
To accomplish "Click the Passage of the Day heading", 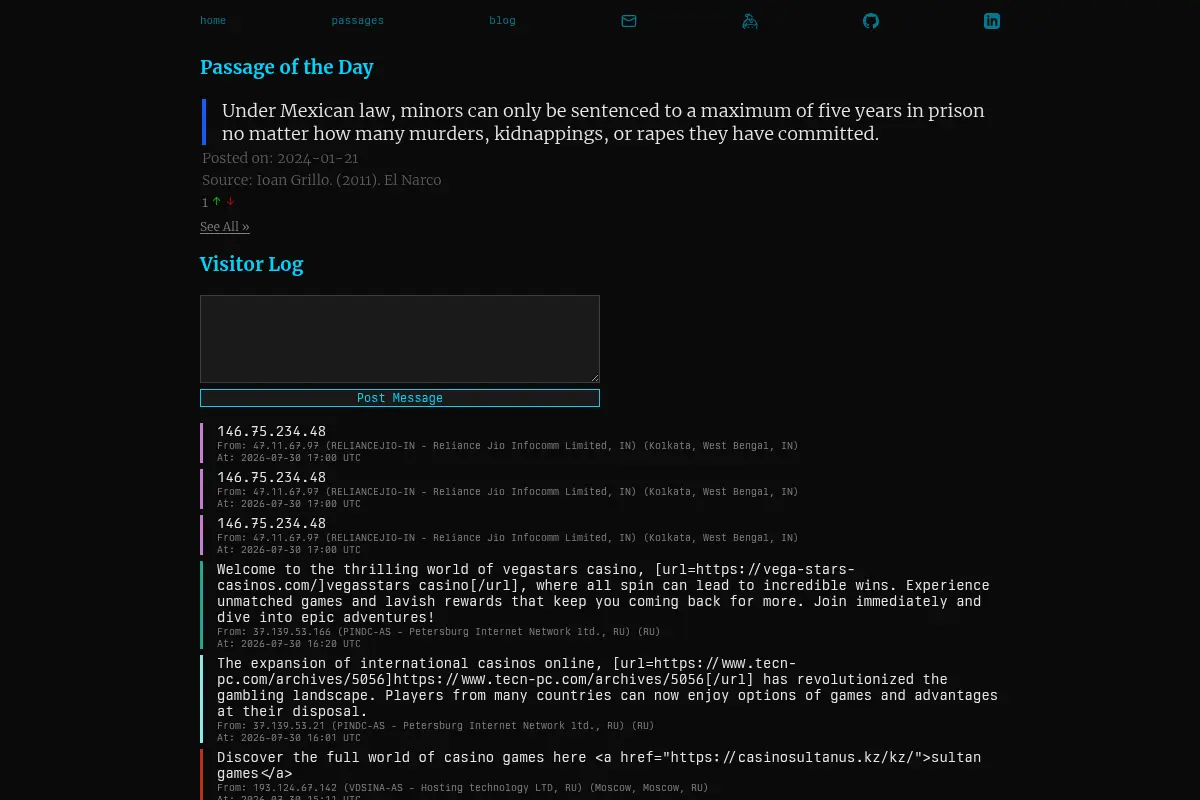I will point(287,67).
